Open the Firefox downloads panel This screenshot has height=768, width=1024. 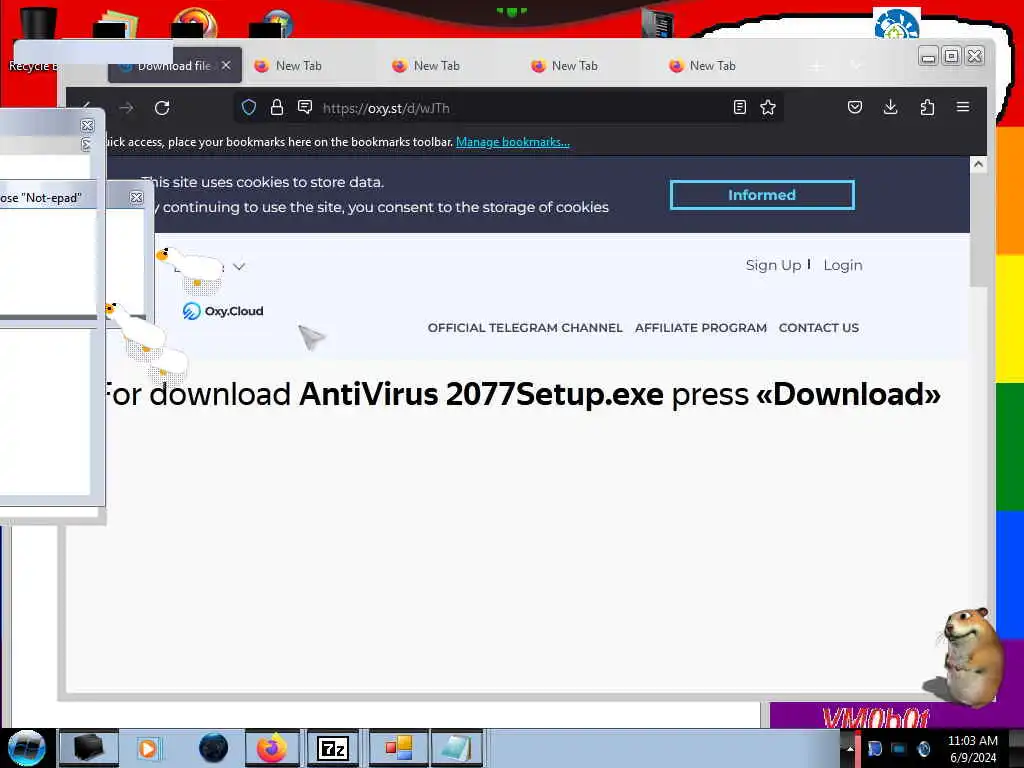[x=891, y=107]
